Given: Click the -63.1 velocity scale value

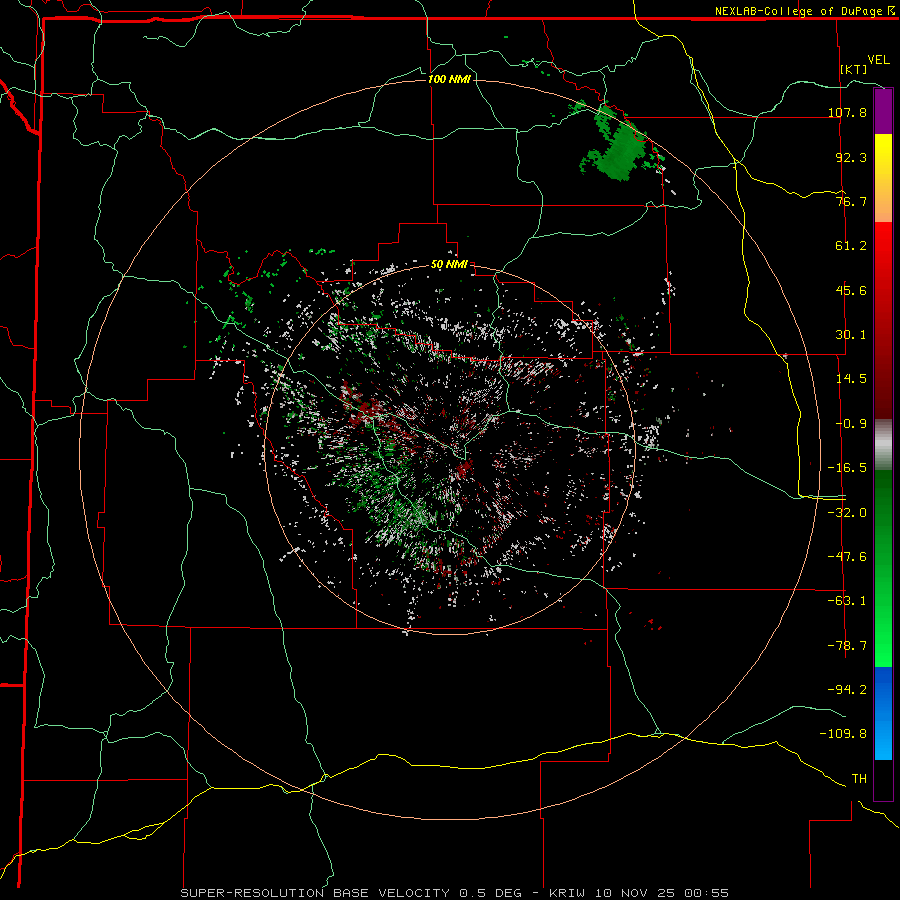Looking at the screenshot, I should coord(847,601).
